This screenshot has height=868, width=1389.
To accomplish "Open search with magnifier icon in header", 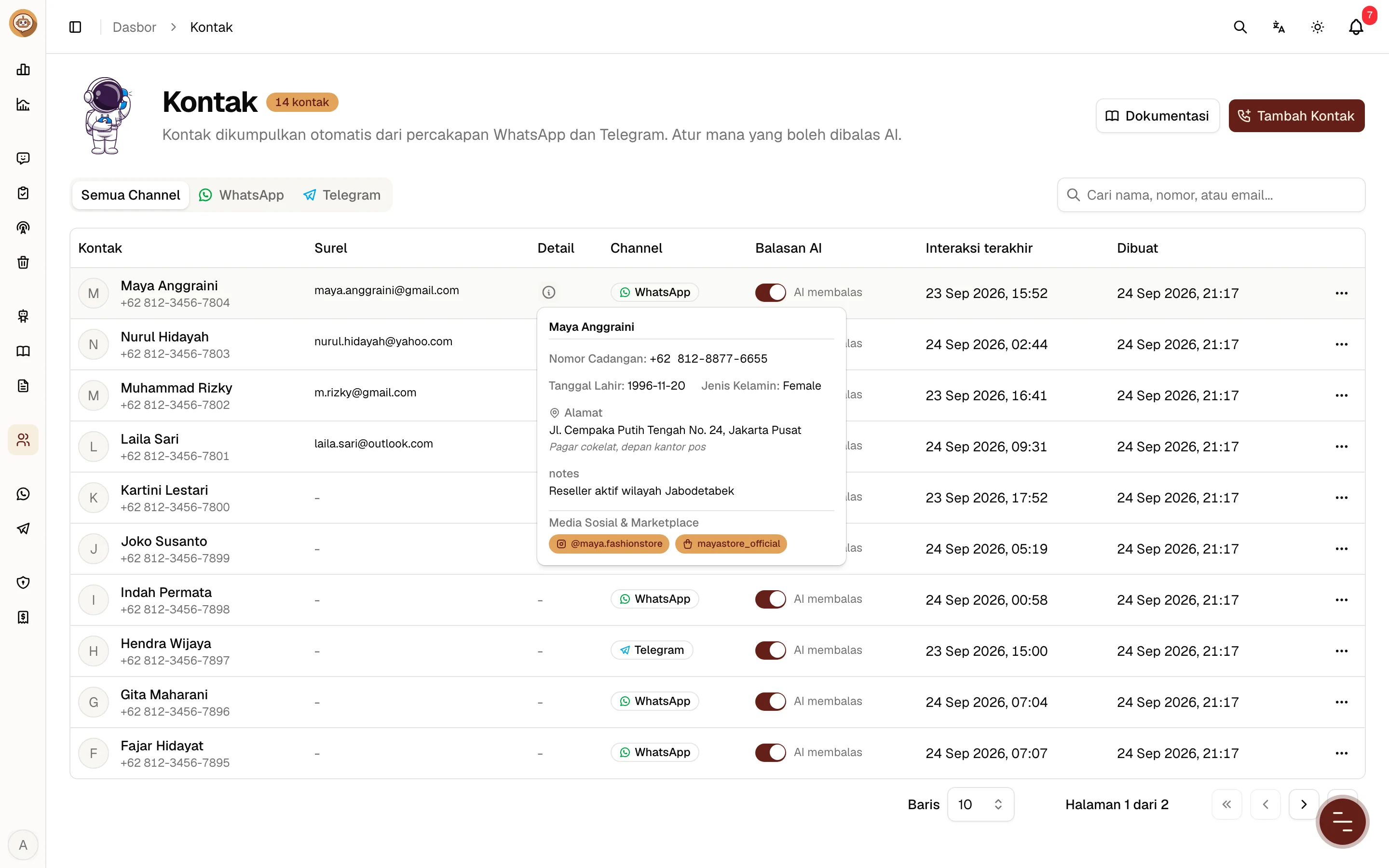I will coord(1240,27).
